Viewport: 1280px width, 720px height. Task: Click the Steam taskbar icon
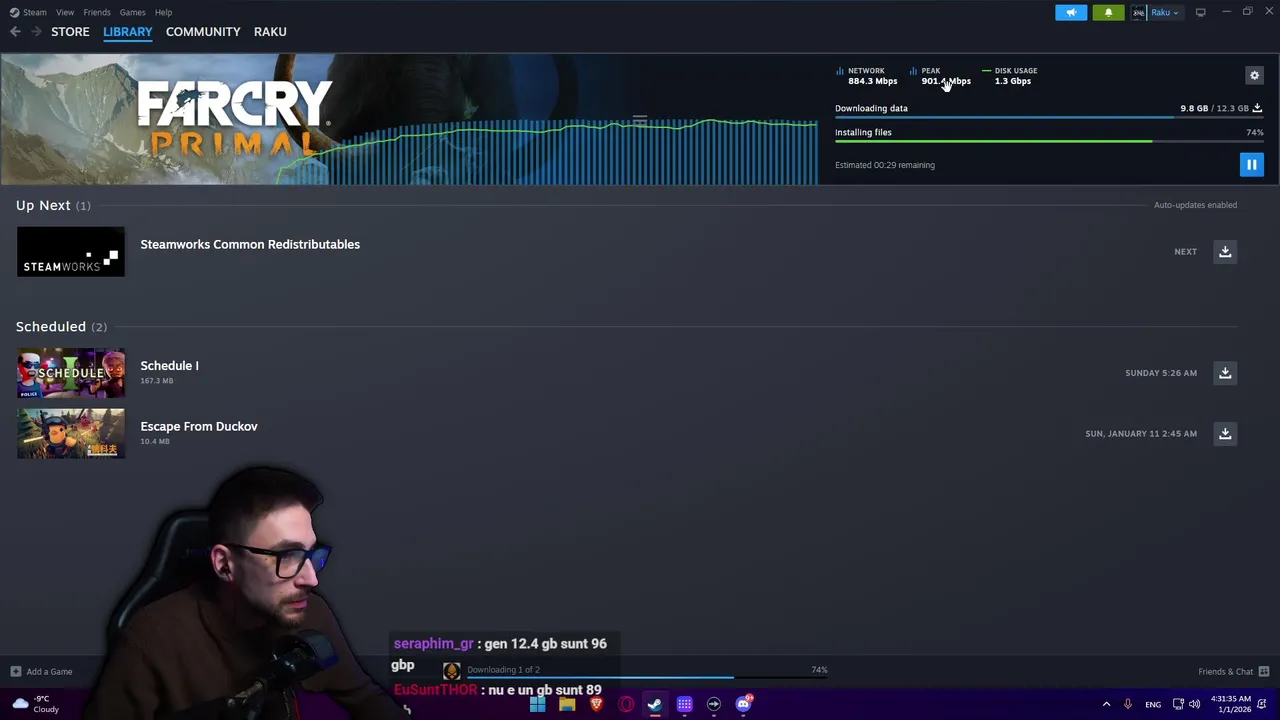[x=654, y=704]
